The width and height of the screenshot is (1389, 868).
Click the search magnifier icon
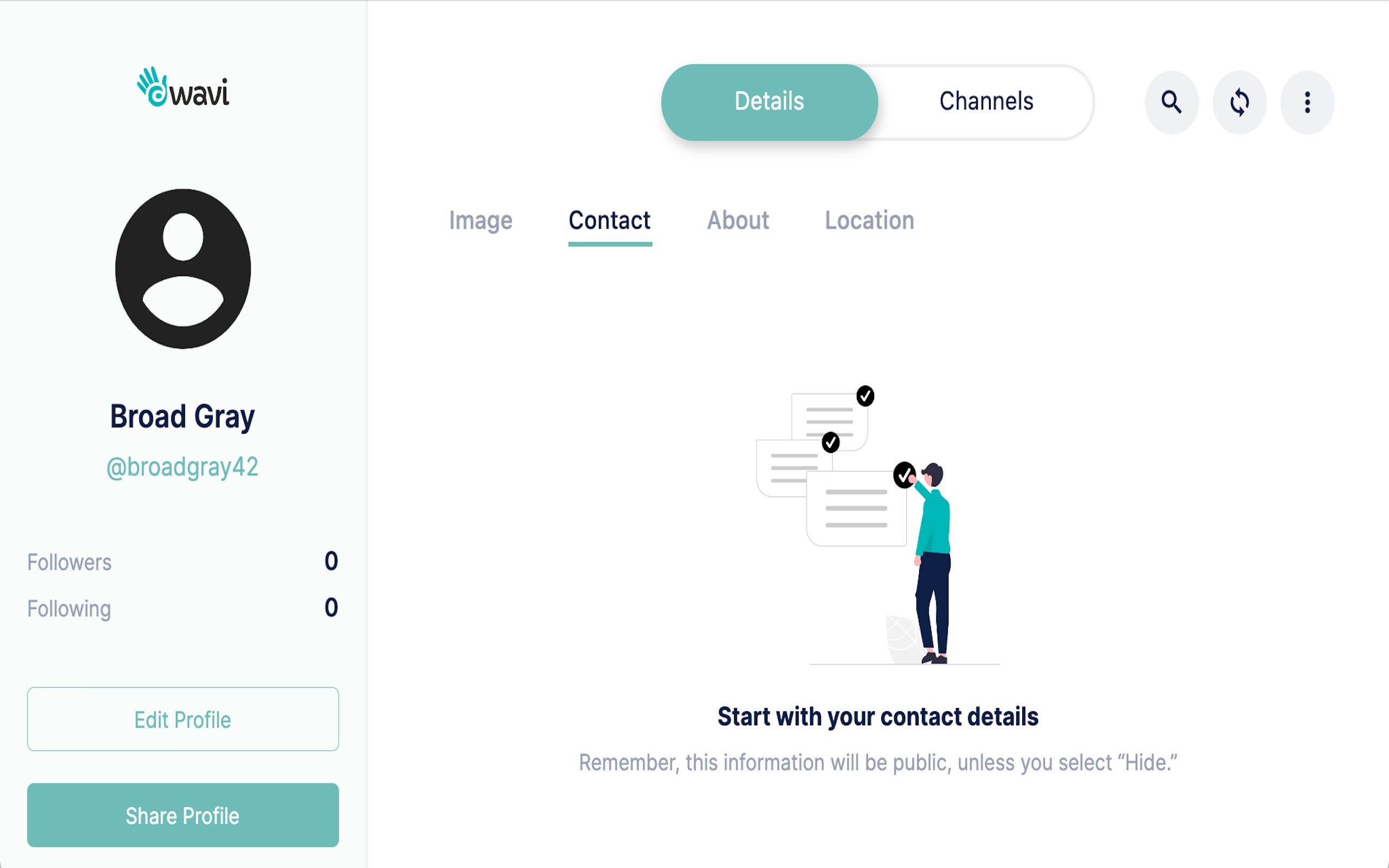pos(1171,102)
